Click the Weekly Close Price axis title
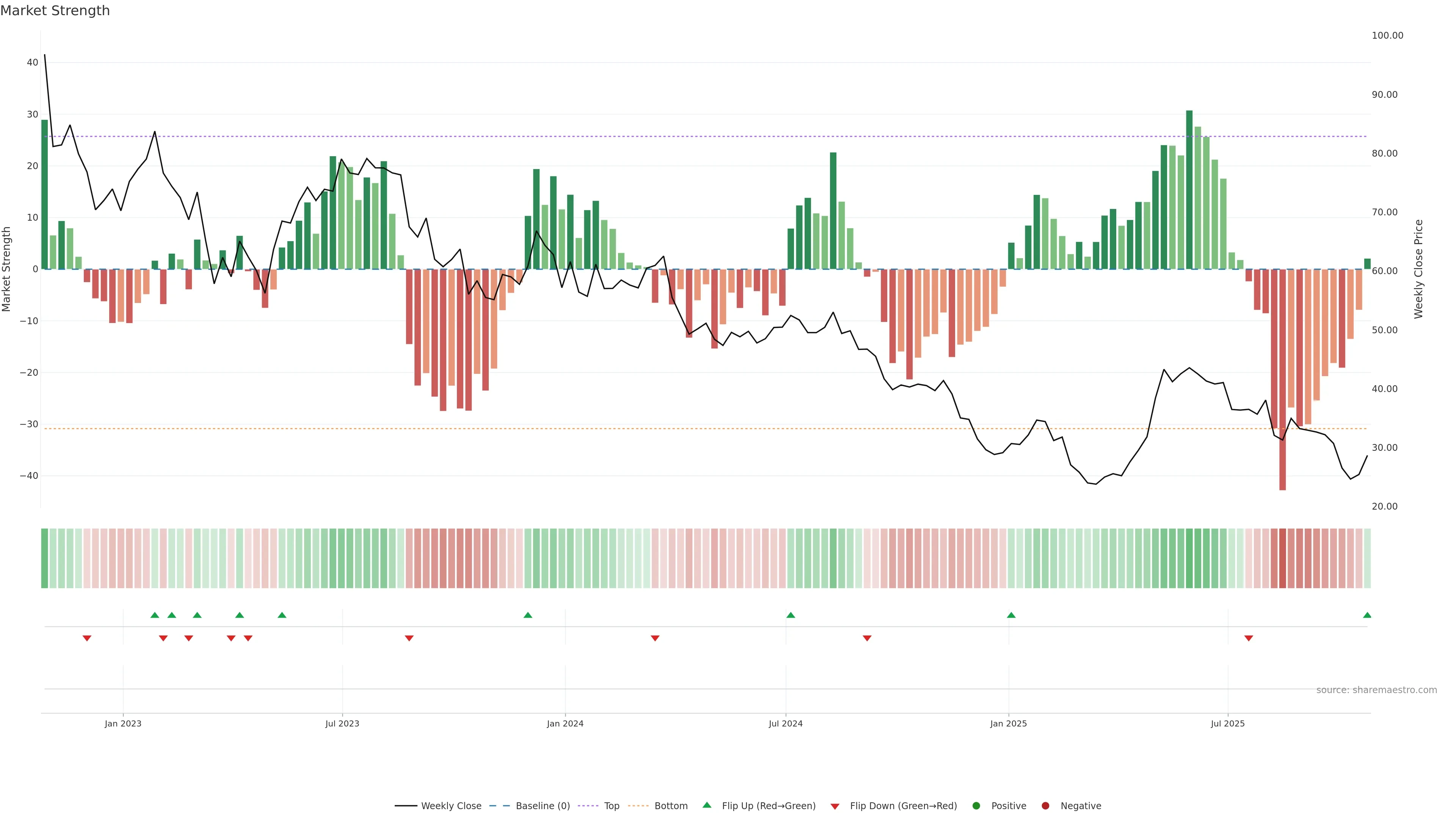The height and width of the screenshot is (819, 1456). click(1419, 269)
